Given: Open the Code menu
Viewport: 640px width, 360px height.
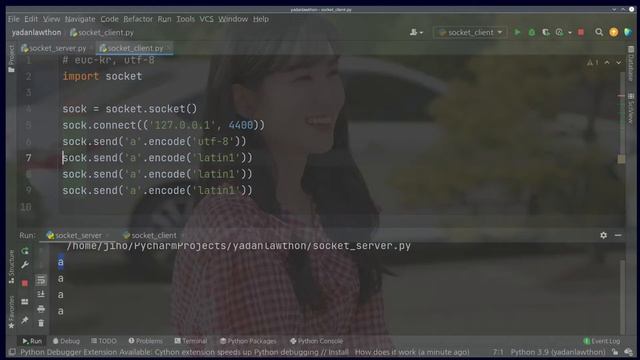Looking at the screenshot, I should pos(109,19).
